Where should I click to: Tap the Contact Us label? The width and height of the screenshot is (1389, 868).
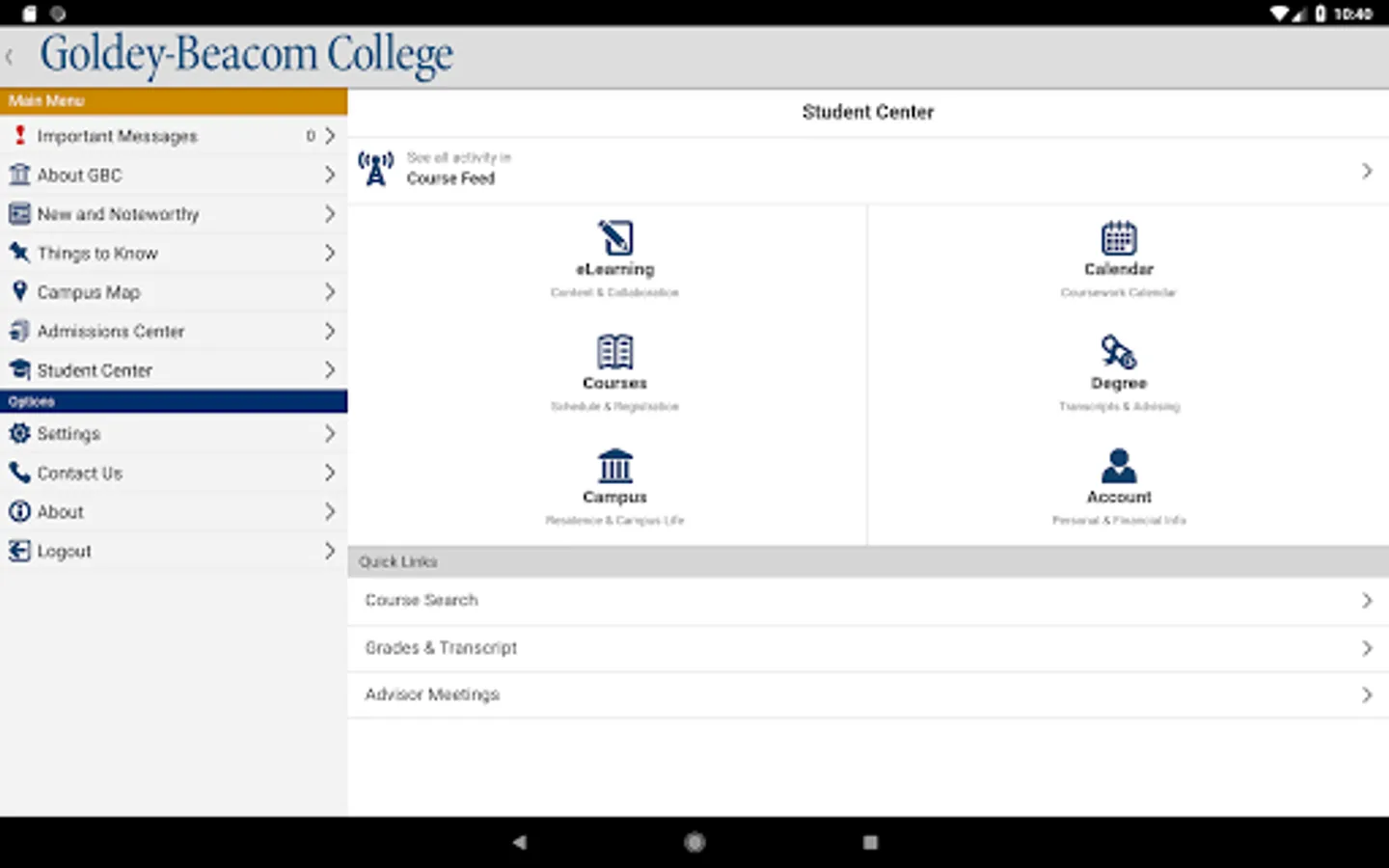[80, 473]
